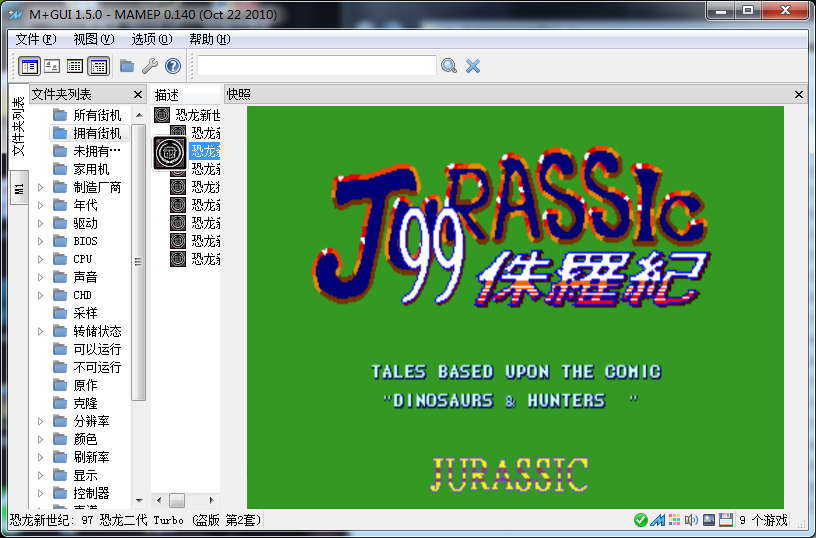Expand the 颜色 folder node
Image resolution: width=816 pixels, height=538 pixels.
click(41, 439)
